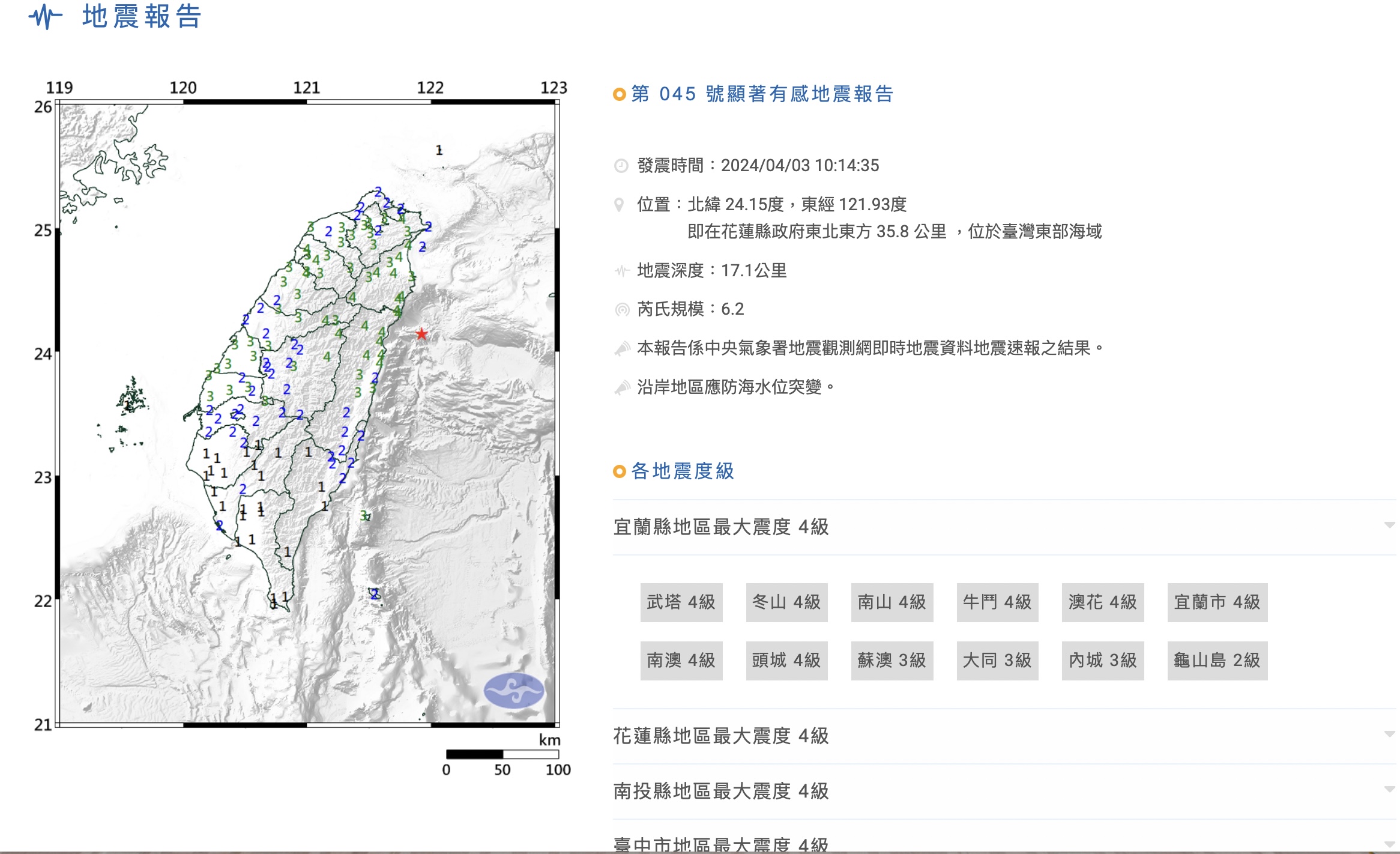The width and height of the screenshot is (1400, 854).
Task: Click the clock icon next to 發震時間
Action: click(x=621, y=166)
